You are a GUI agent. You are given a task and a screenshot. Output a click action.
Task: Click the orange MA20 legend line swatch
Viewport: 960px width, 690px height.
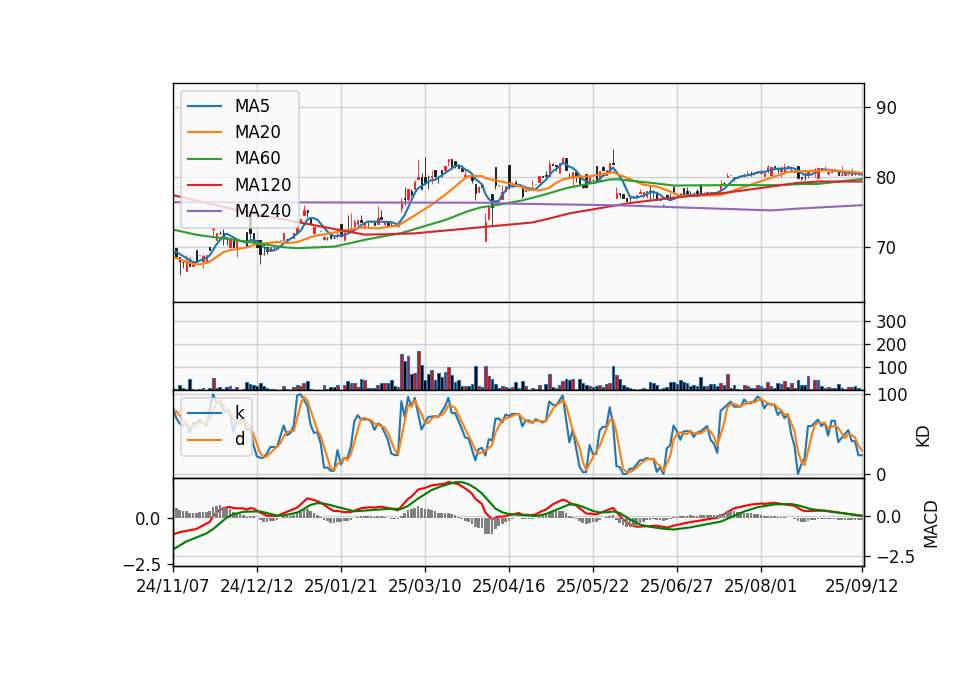(x=204, y=132)
